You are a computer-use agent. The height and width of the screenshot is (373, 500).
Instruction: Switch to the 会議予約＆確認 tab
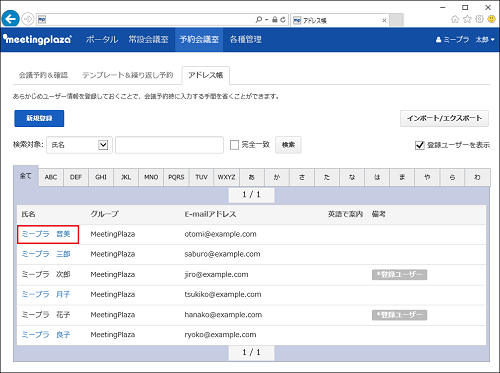point(43,75)
